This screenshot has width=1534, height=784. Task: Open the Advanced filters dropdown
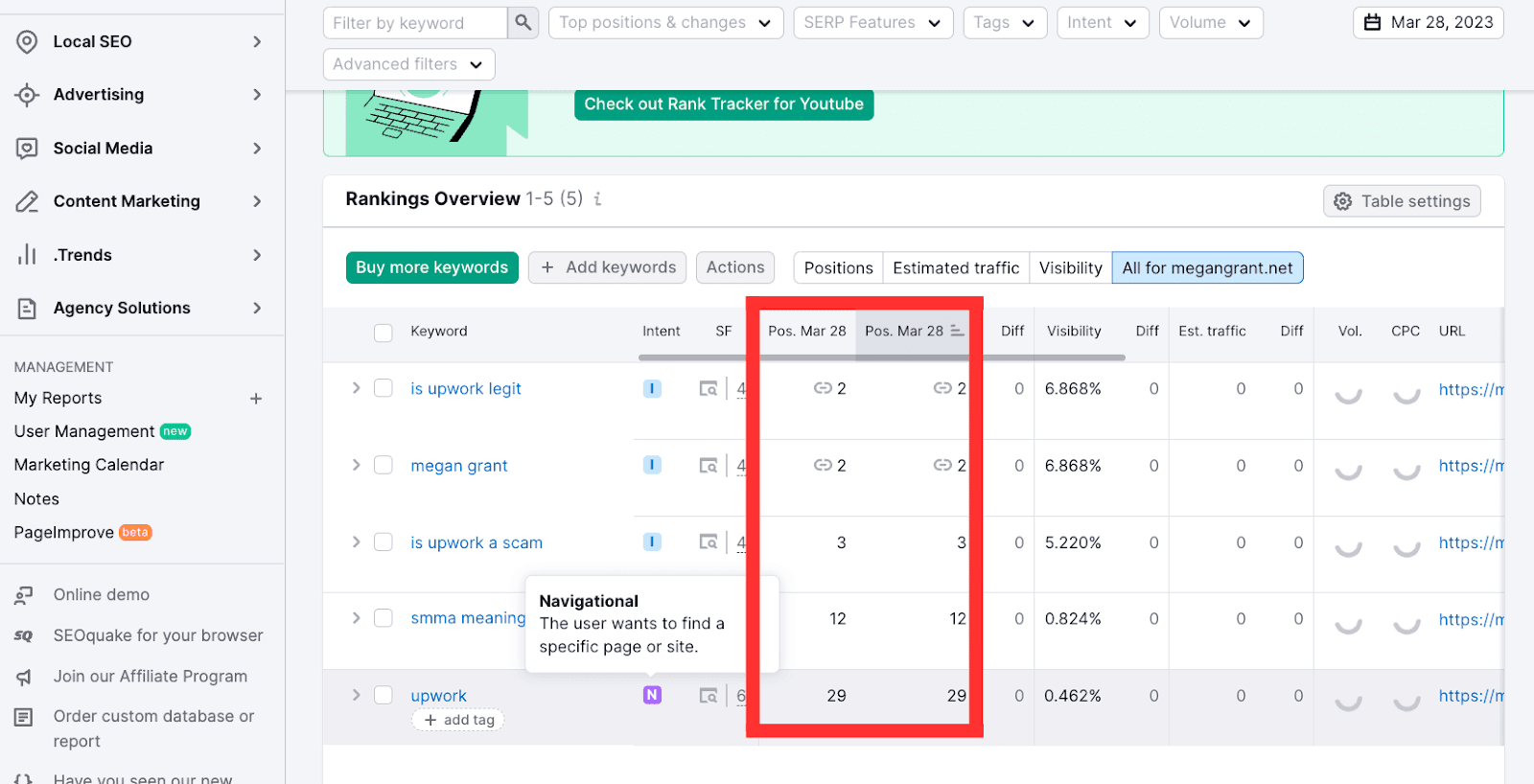(409, 64)
